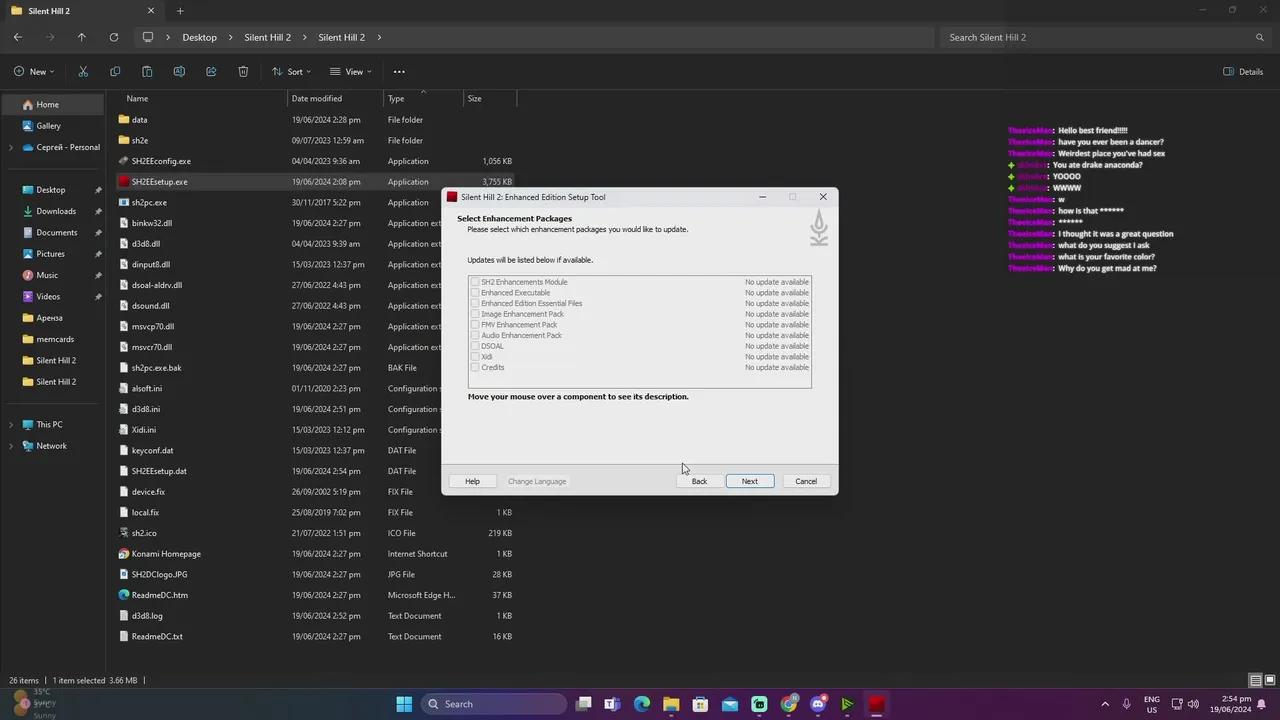The width and height of the screenshot is (1280, 720).
Task: Open the View dropdown menu
Action: pos(350,72)
